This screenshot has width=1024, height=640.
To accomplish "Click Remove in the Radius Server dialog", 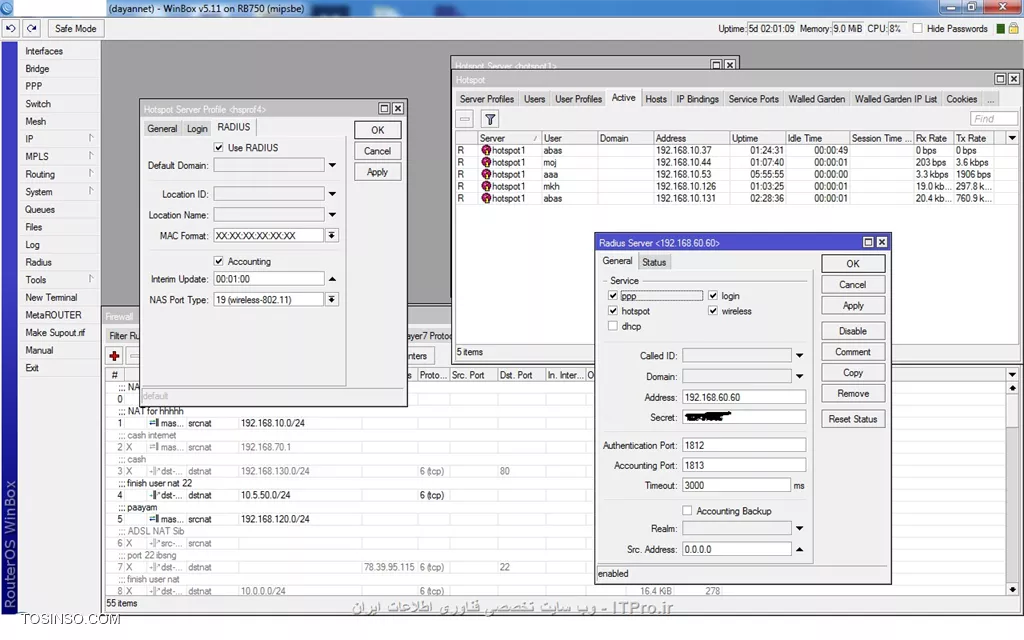I will tap(853, 394).
